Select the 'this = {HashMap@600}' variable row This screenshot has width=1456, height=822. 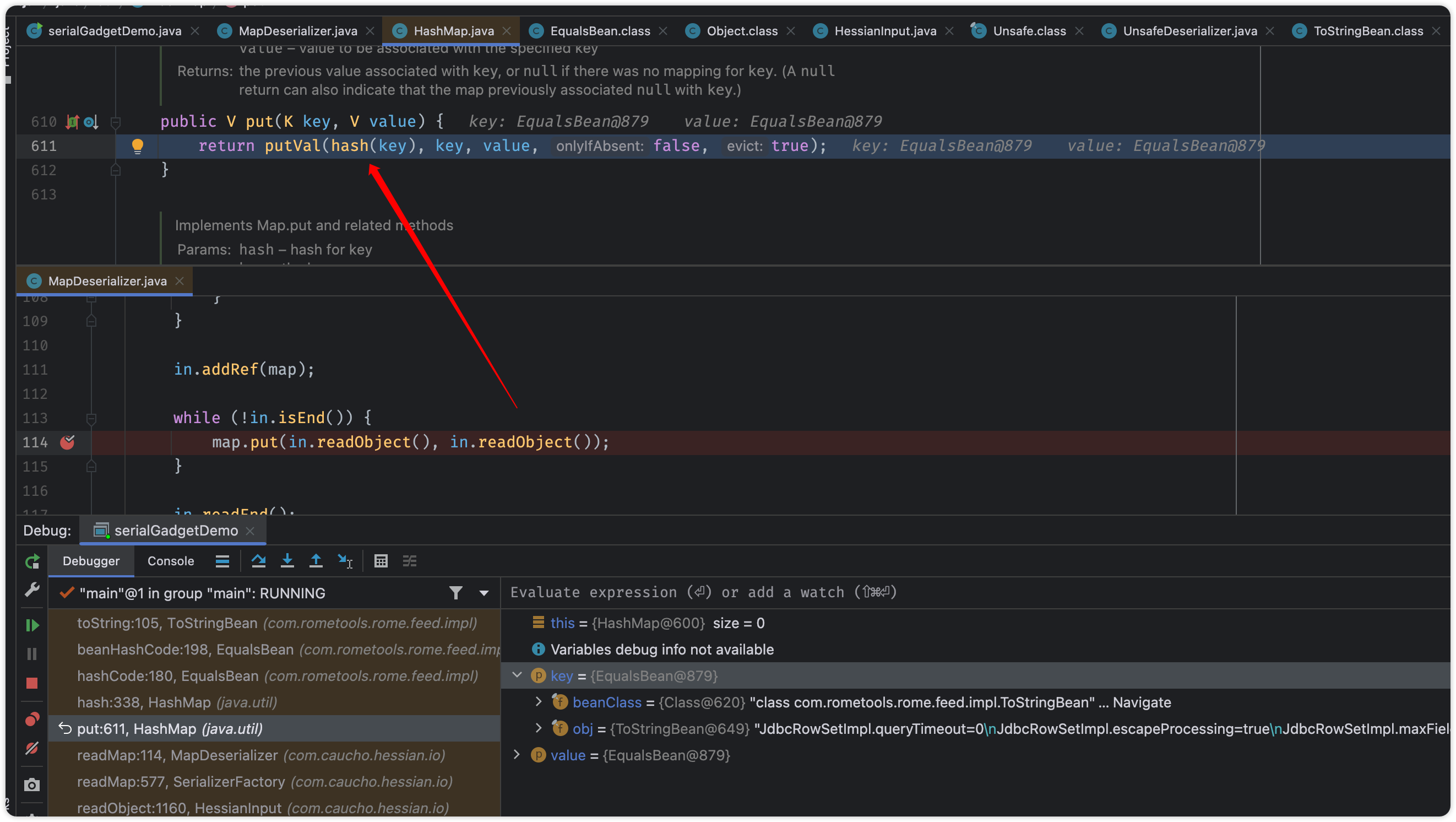977,623
